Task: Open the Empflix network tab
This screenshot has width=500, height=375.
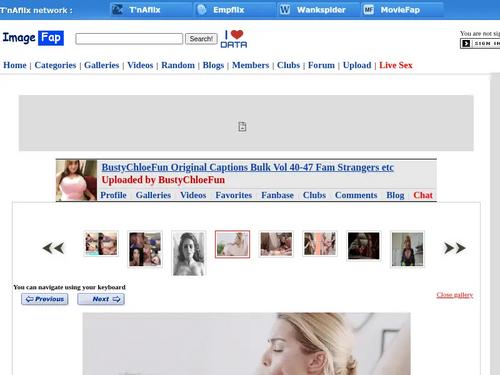Action: point(235,10)
